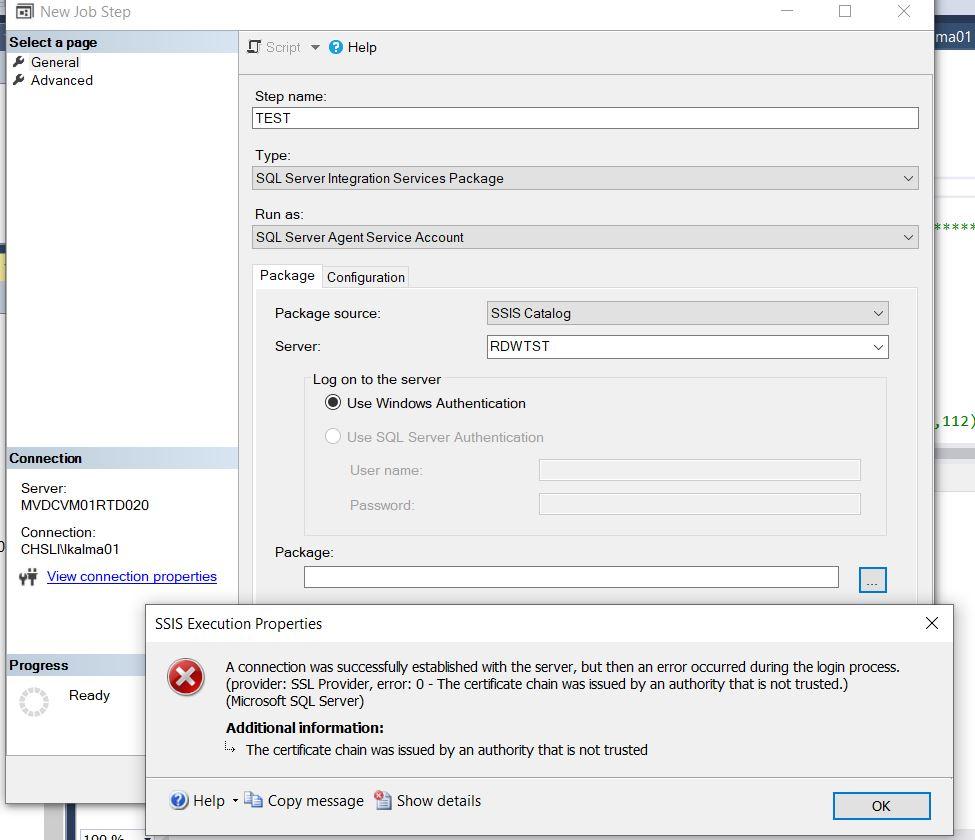Click the Ready status text
This screenshot has width=975, height=840.
click(90, 695)
